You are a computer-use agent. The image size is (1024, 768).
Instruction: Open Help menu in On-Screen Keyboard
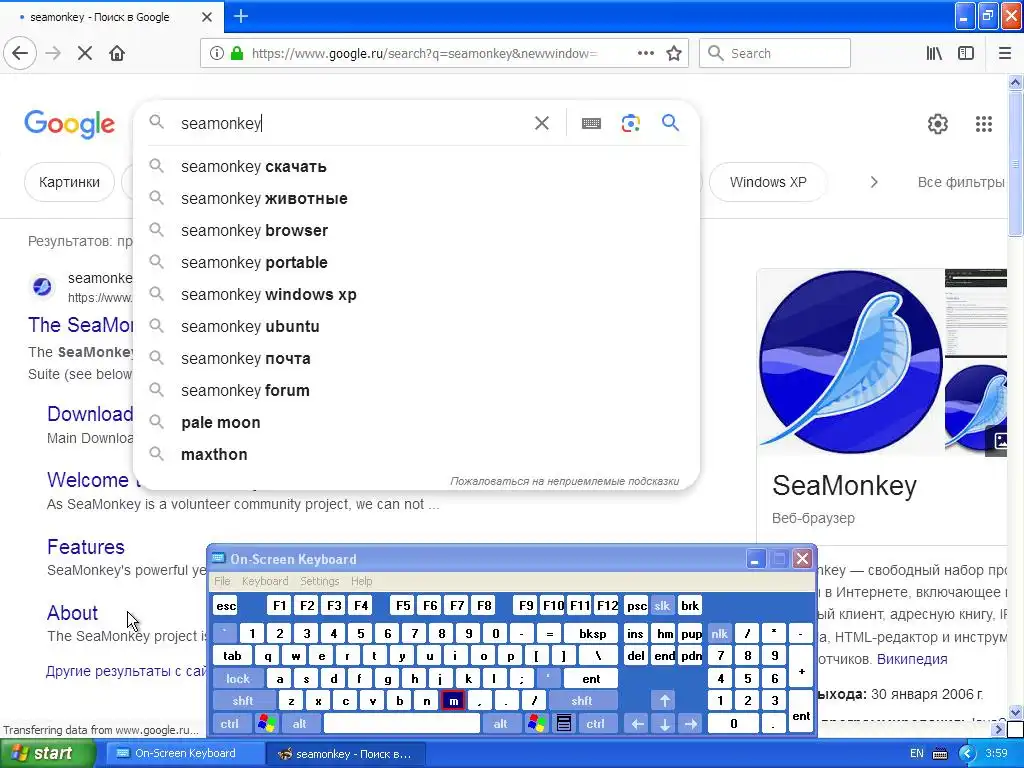click(361, 581)
